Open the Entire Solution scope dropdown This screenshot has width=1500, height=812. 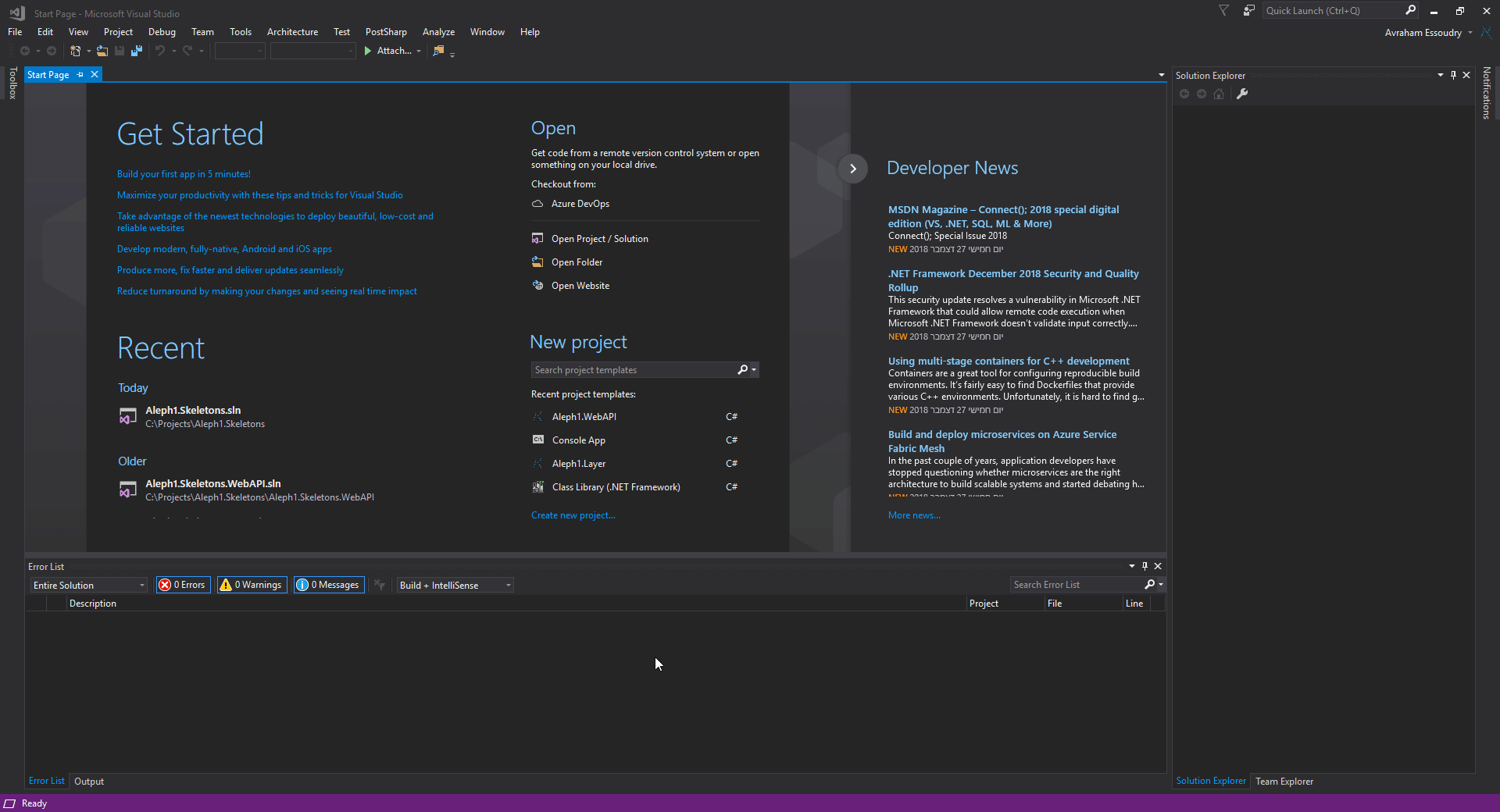click(88, 585)
